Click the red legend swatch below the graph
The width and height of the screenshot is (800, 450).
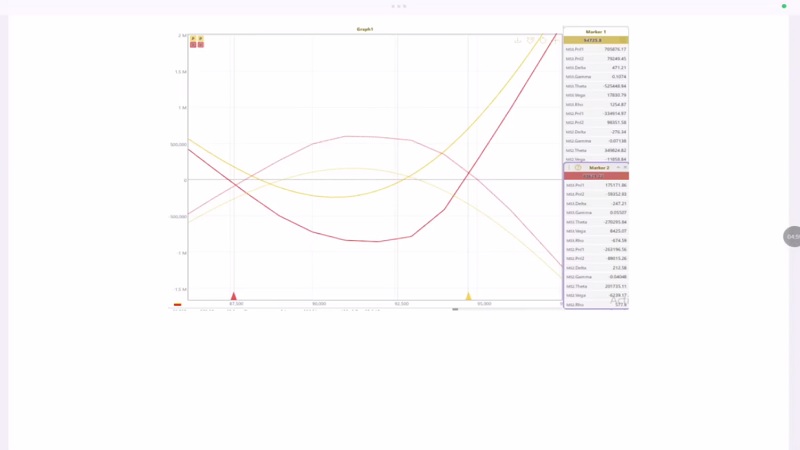point(177,305)
